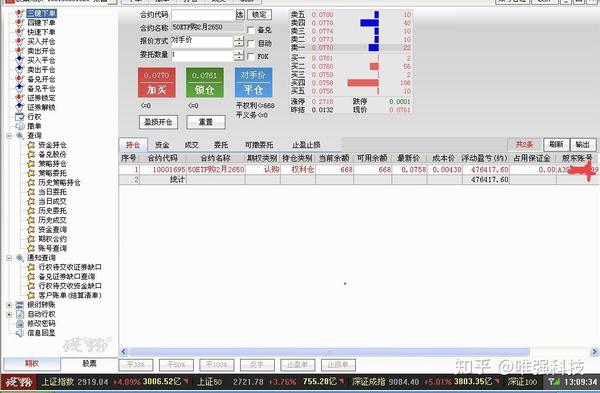This screenshot has width=600, height=393.
Task: Open 期权合约 query
Action: coord(52,239)
